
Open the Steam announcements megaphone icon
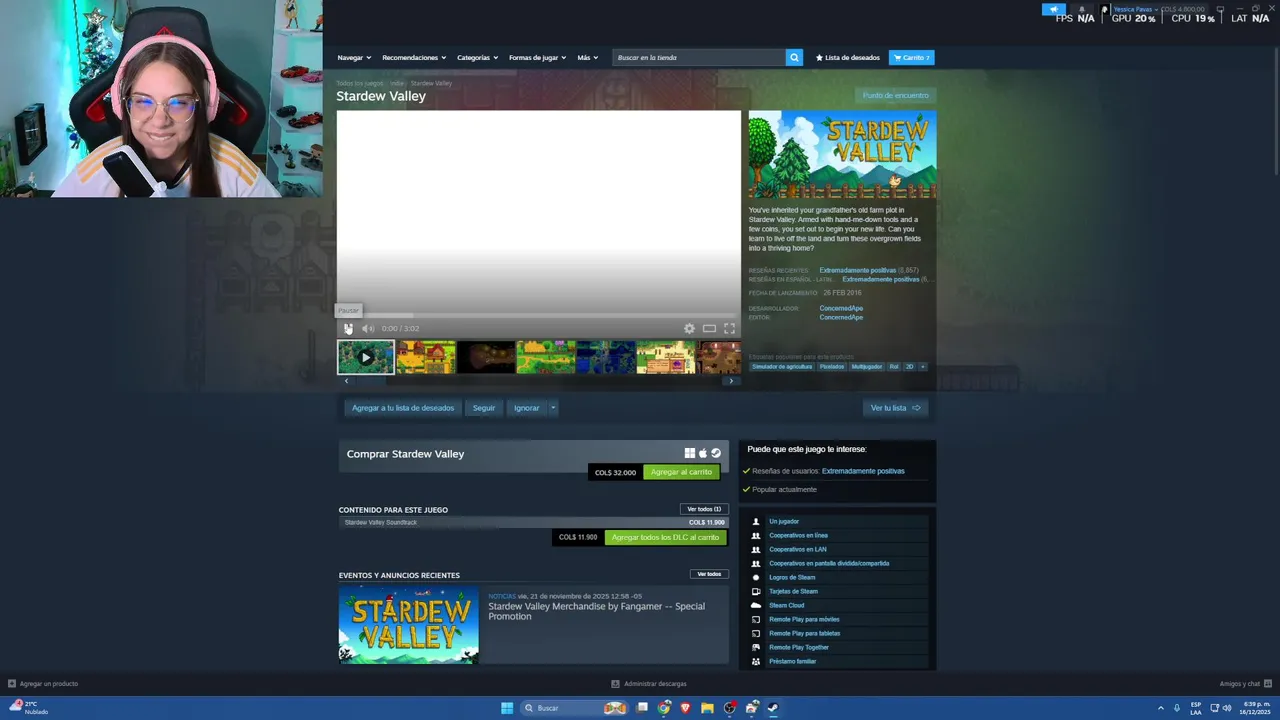tap(1054, 9)
